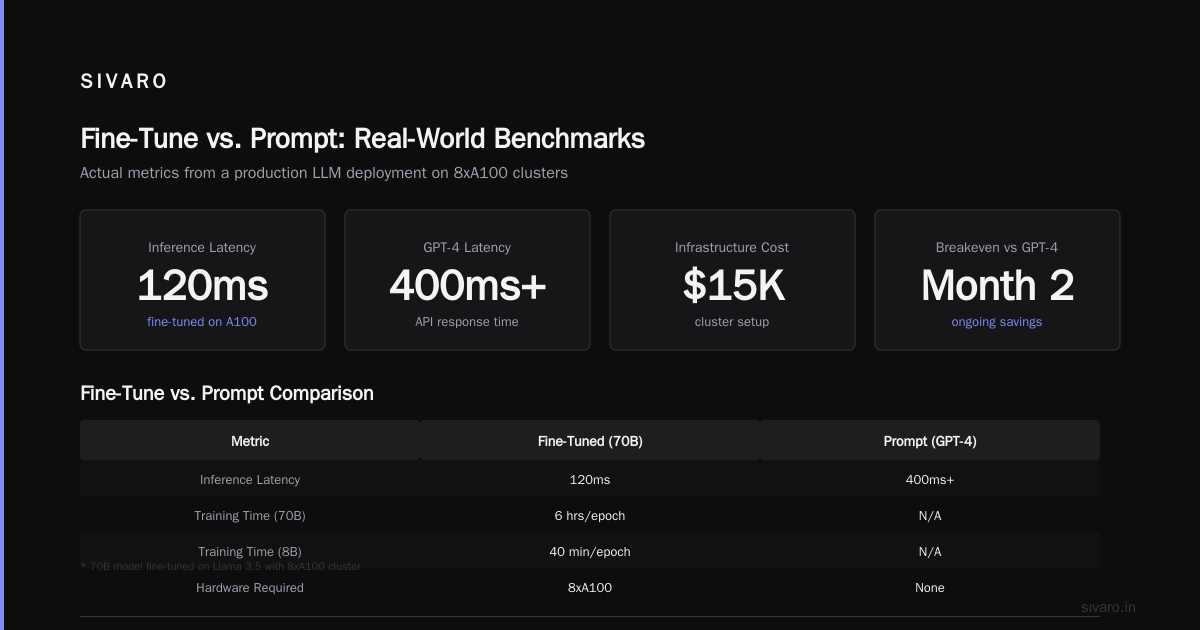Image resolution: width=1200 pixels, height=630 pixels.
Task: Select the Training Time (70B) row label
Action: [x=250, y=516]
